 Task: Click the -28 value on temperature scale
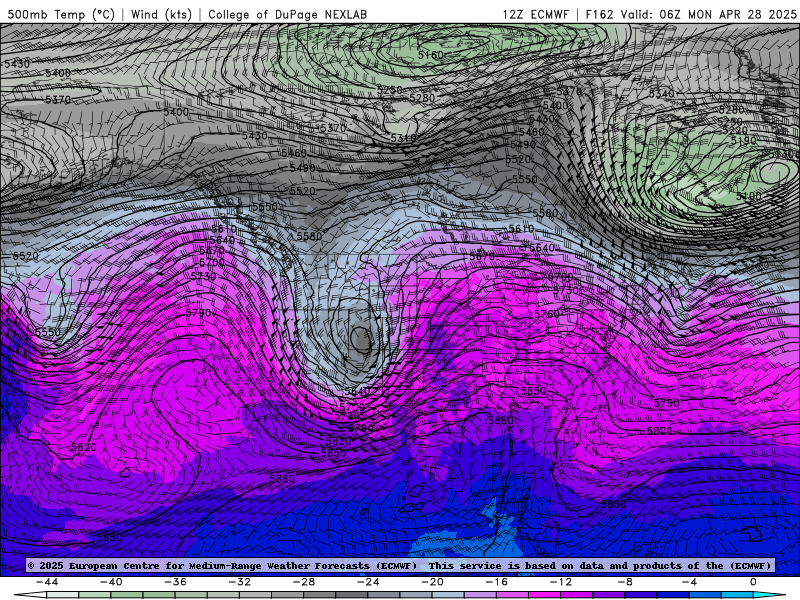click(x=304, y=582)
